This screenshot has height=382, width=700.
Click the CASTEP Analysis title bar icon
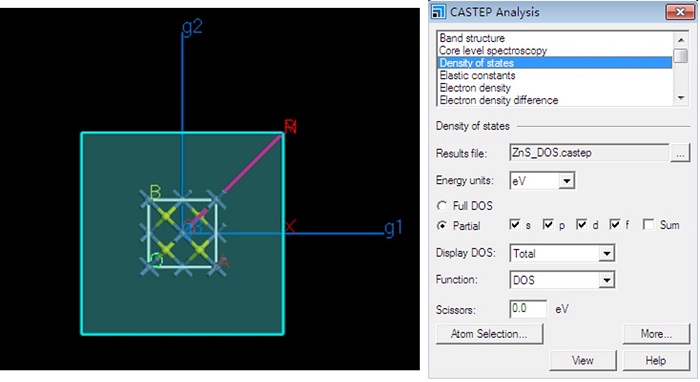click(x=438, y=12)
